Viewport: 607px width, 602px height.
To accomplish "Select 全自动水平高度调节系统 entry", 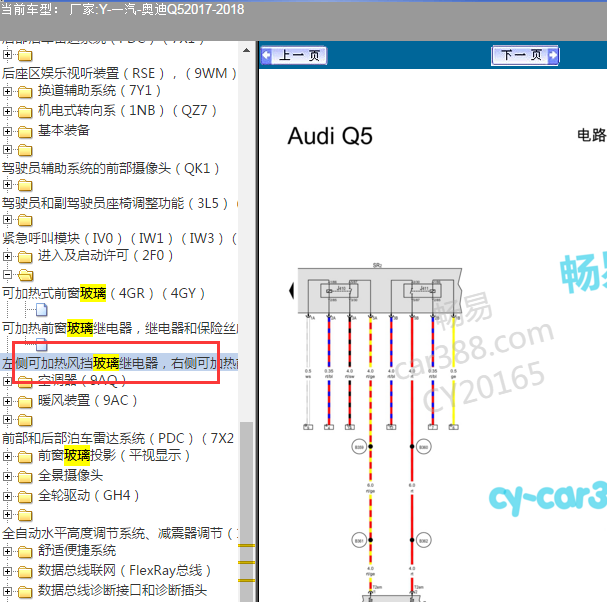I will (119, 533).
